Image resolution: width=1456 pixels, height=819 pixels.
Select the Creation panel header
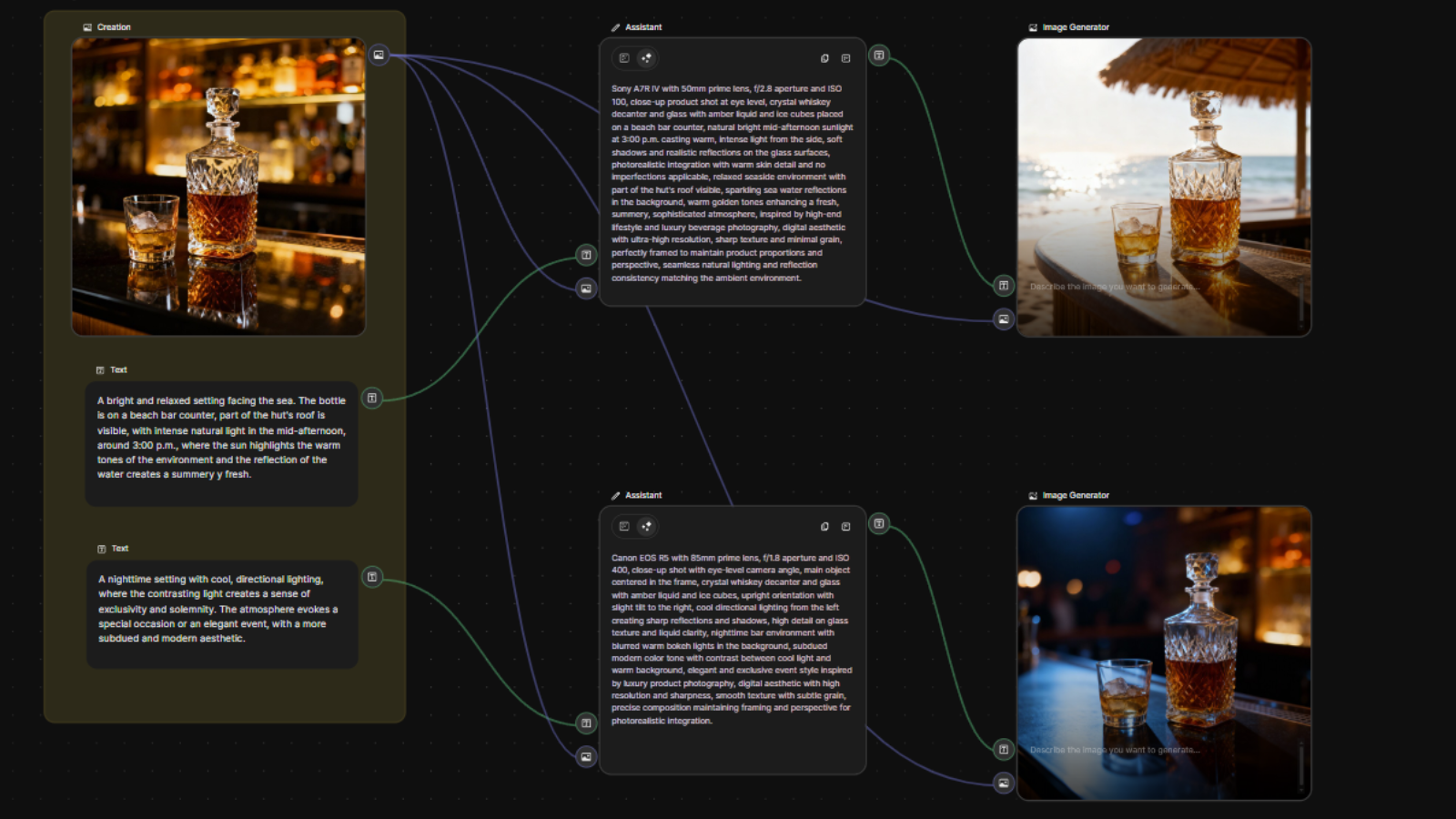coord(113,27)
